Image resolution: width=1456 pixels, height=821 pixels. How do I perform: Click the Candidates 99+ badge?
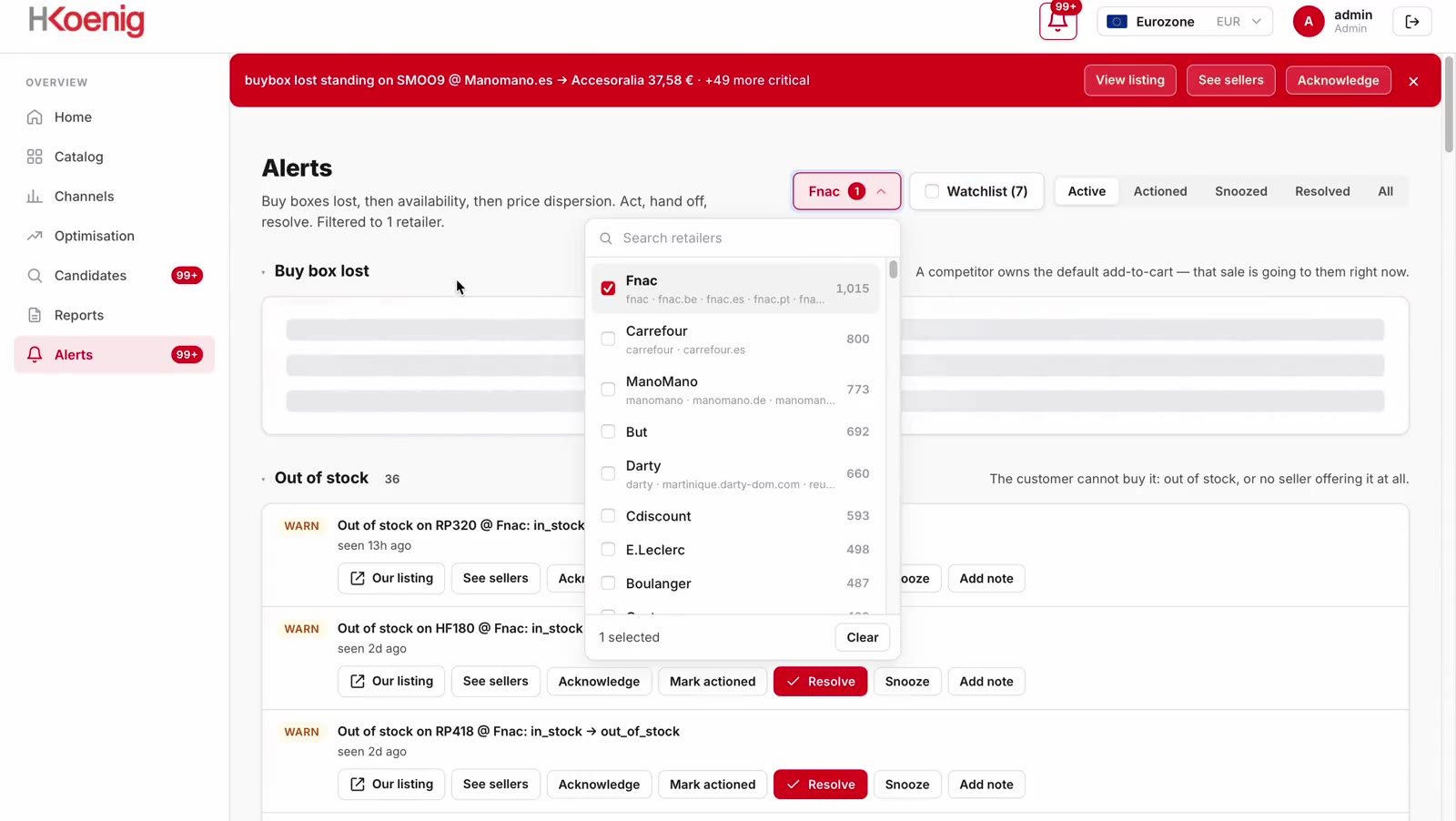click(187, 276)
